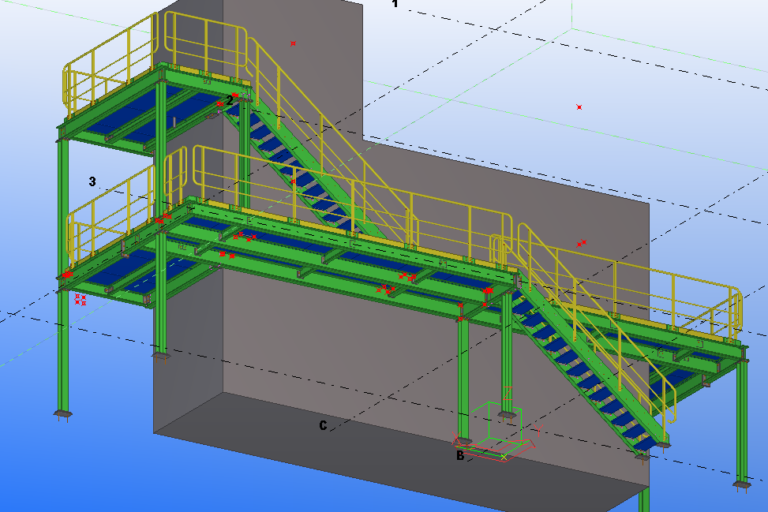768x512 pixels.
Task: Select the green work plane coordinate box
Action: 497,427
